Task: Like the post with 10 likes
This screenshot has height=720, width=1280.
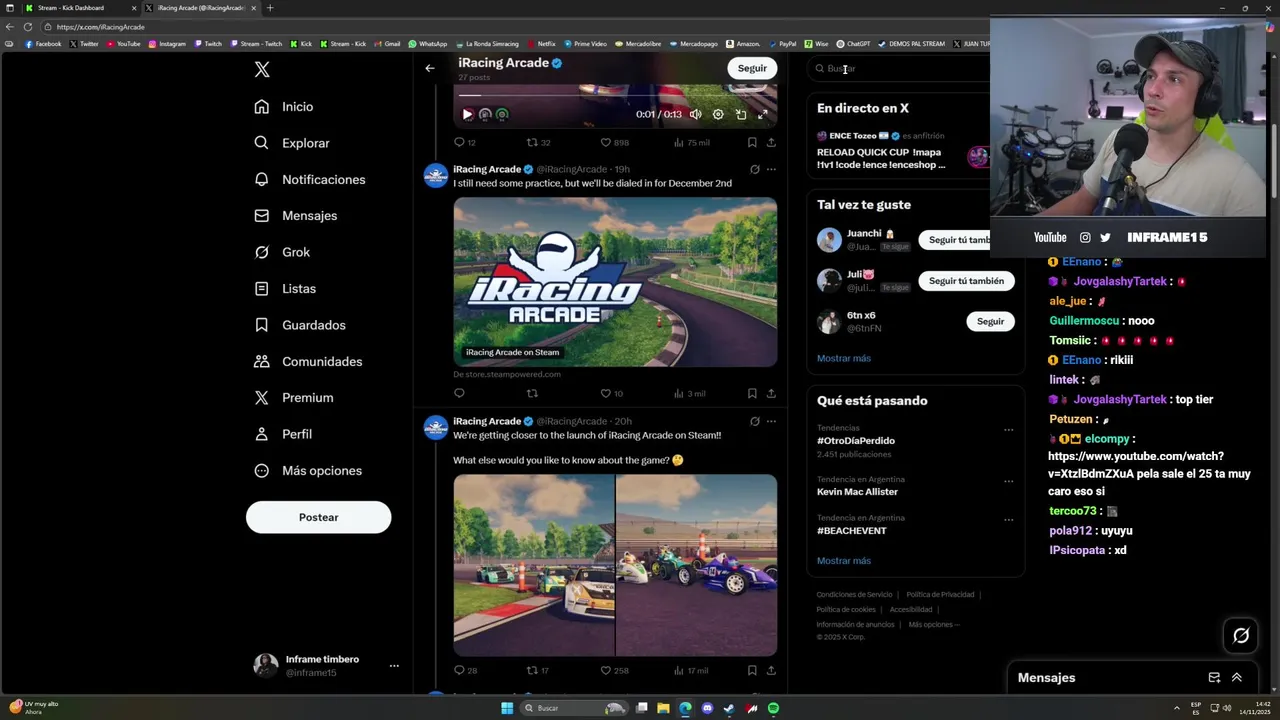Action: click(x=611, y=393)
